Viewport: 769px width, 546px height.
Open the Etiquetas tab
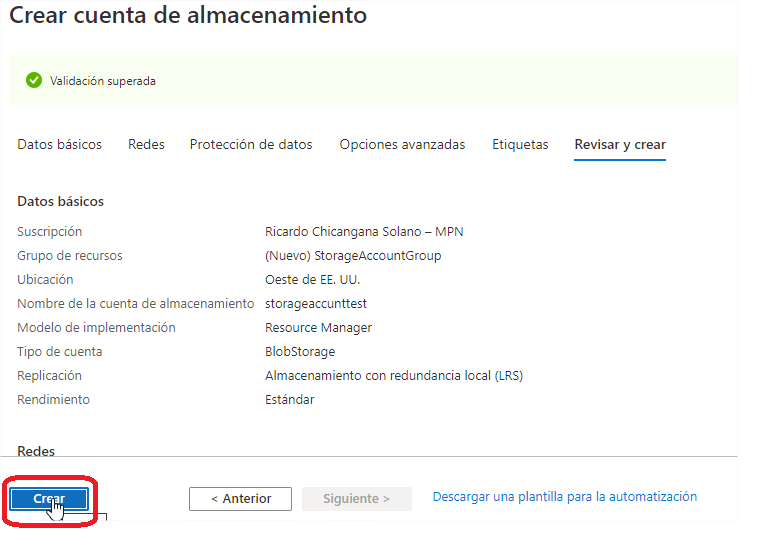pos(520,145)
